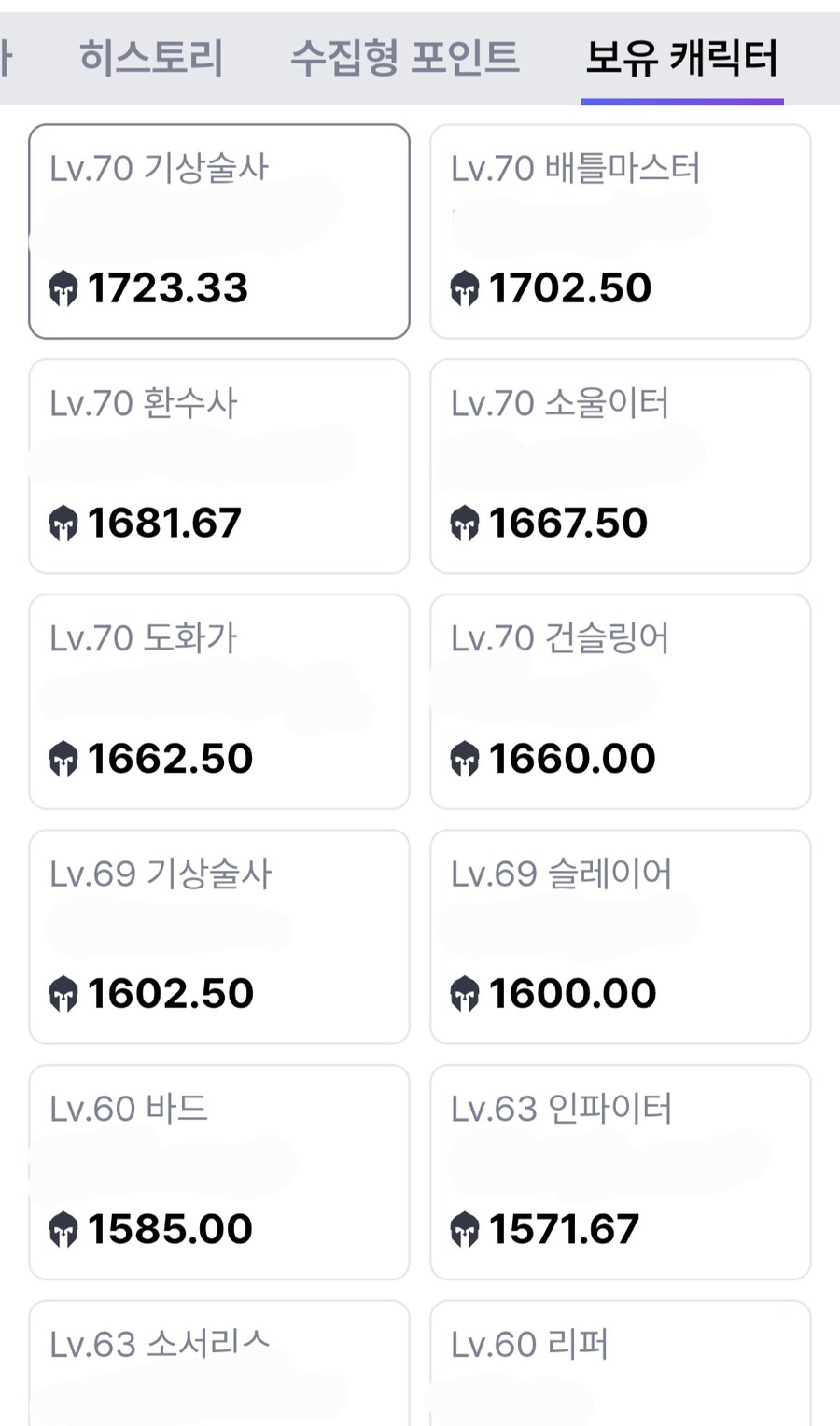Click helmet icon beside 1723.33 score

pyautogui.click(x=63, y=288)
